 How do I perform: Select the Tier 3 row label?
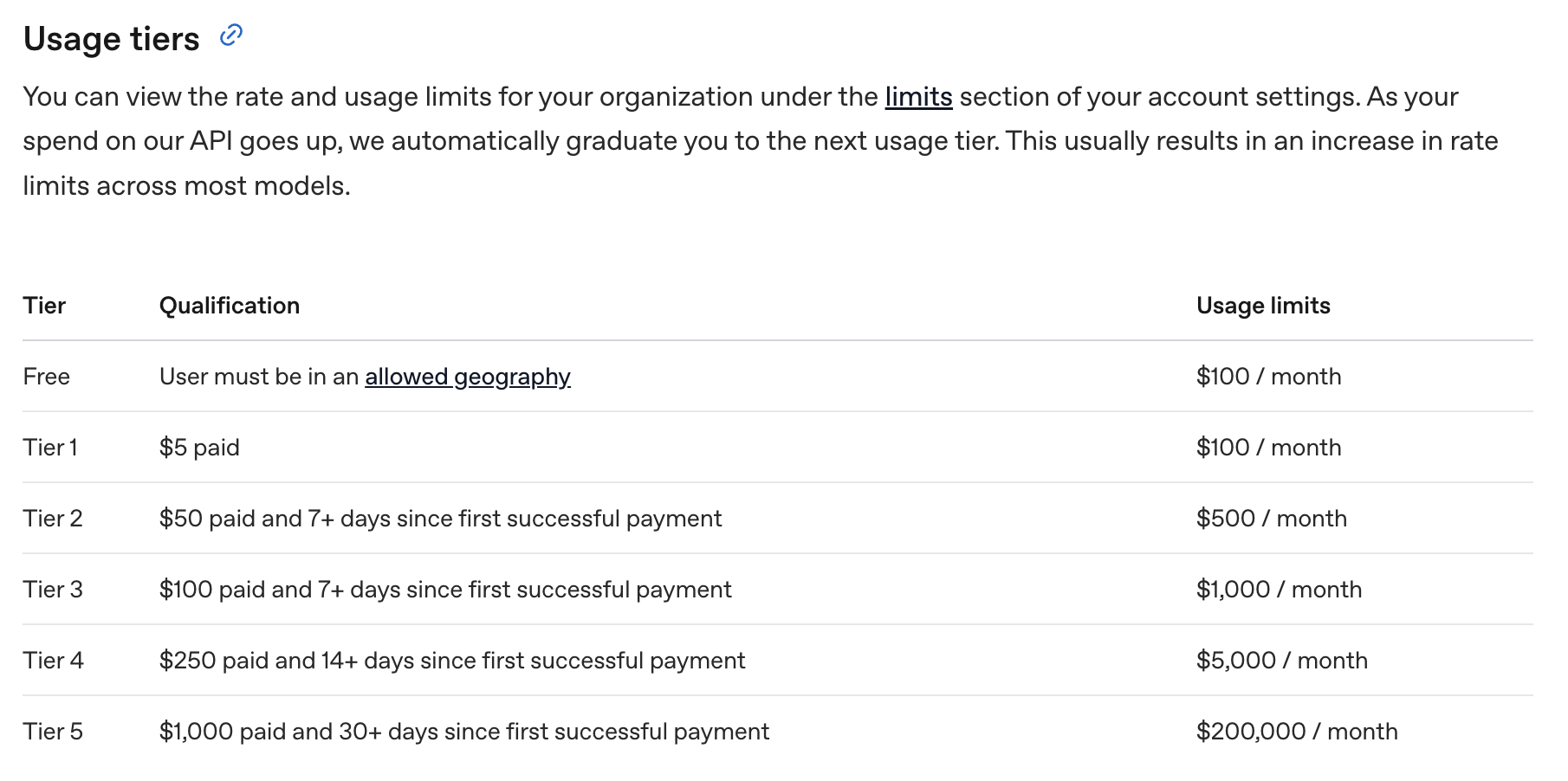pos(53,590)
